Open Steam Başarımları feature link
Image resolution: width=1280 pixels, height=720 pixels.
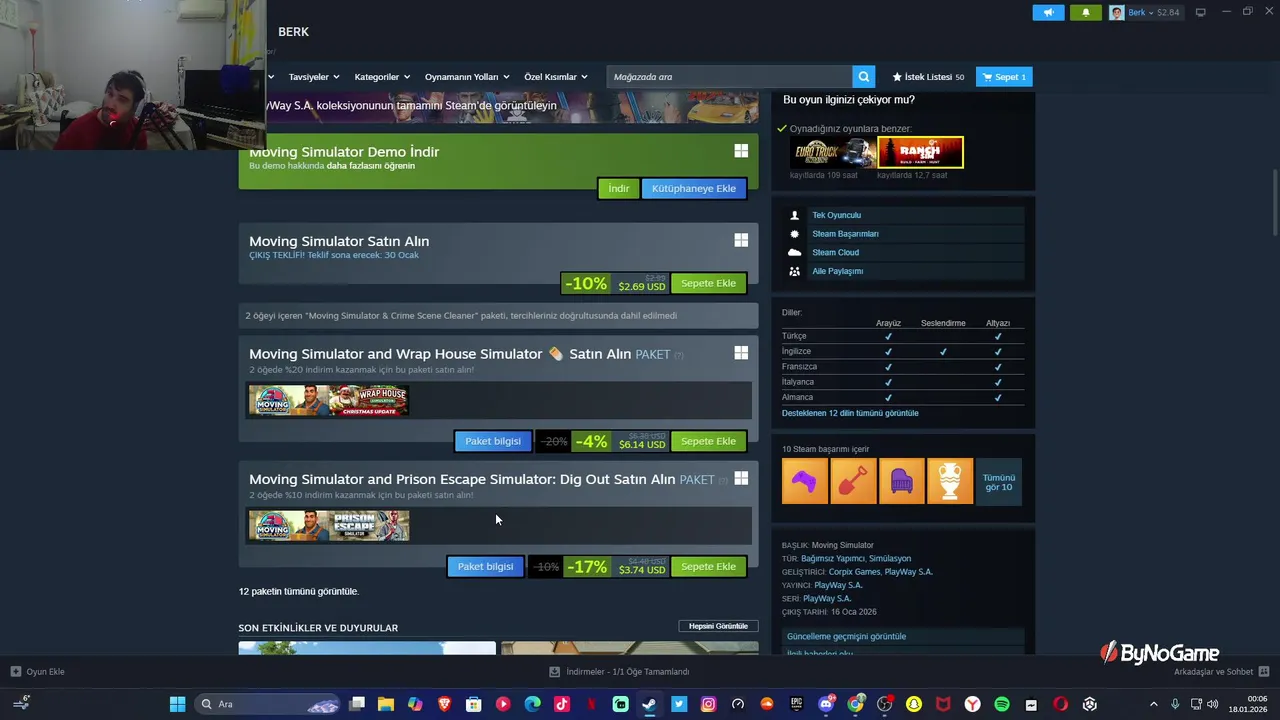click(x=845, y=234)
